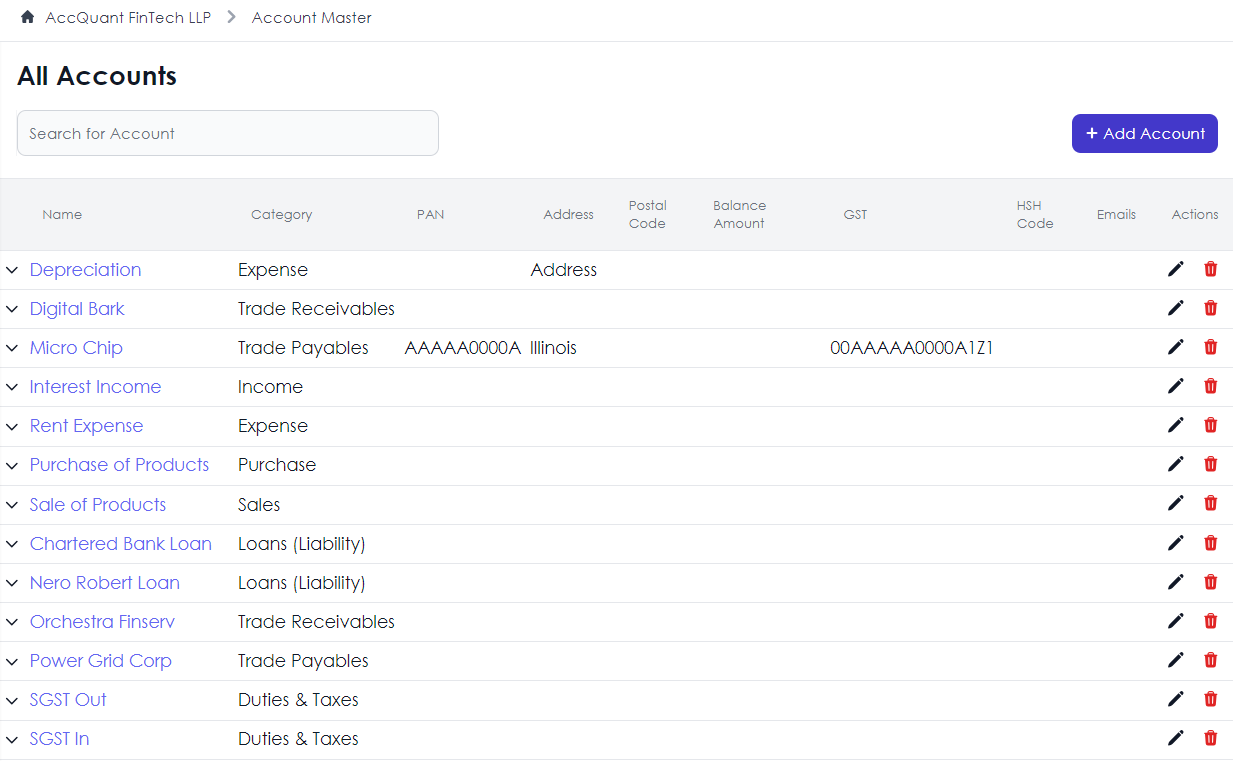Click the edit pencil for Micro Chip
The height and width of the screenshot is (761, 1233).
(1175, 346)
